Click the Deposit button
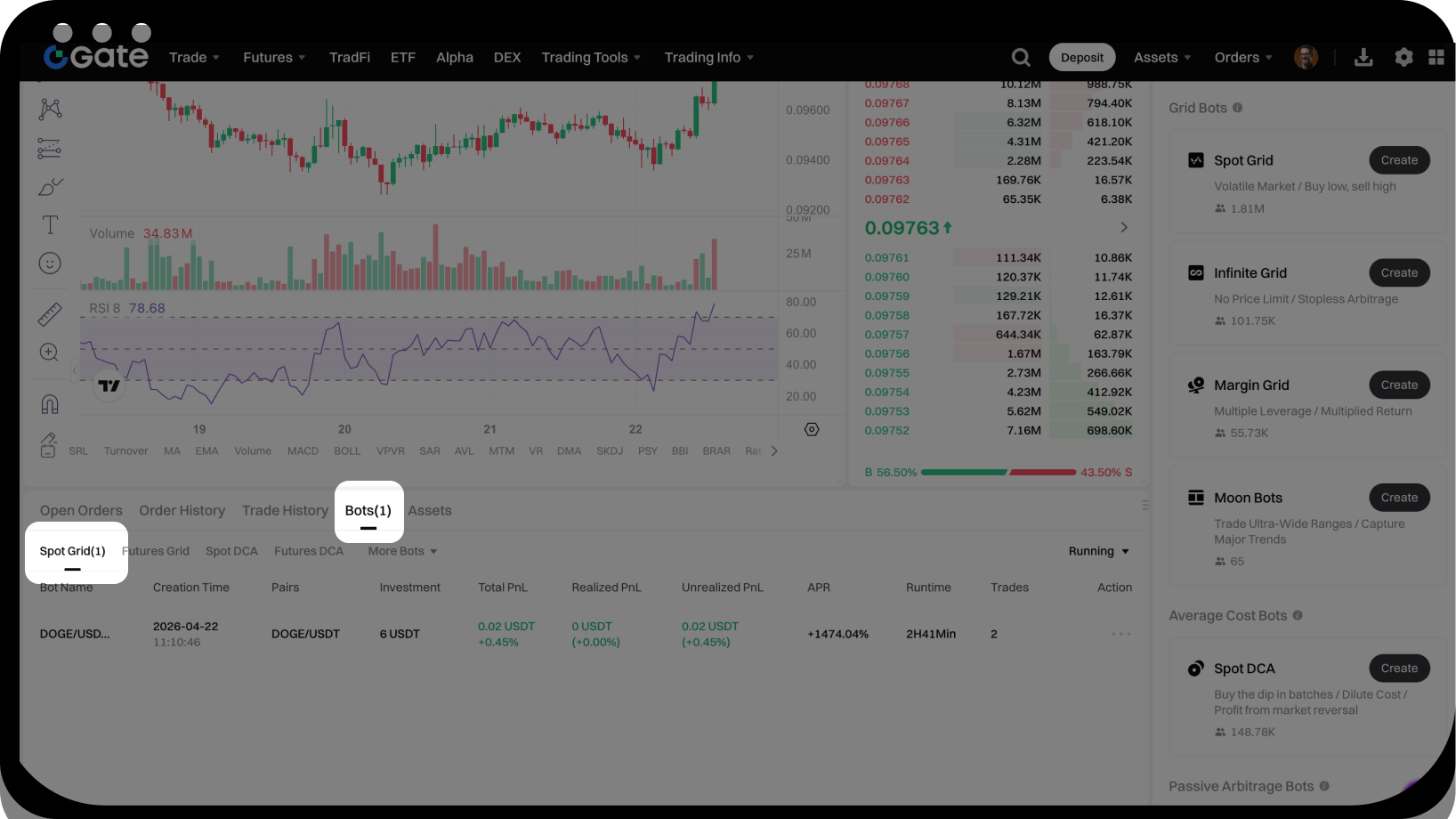 point(1081,58)
